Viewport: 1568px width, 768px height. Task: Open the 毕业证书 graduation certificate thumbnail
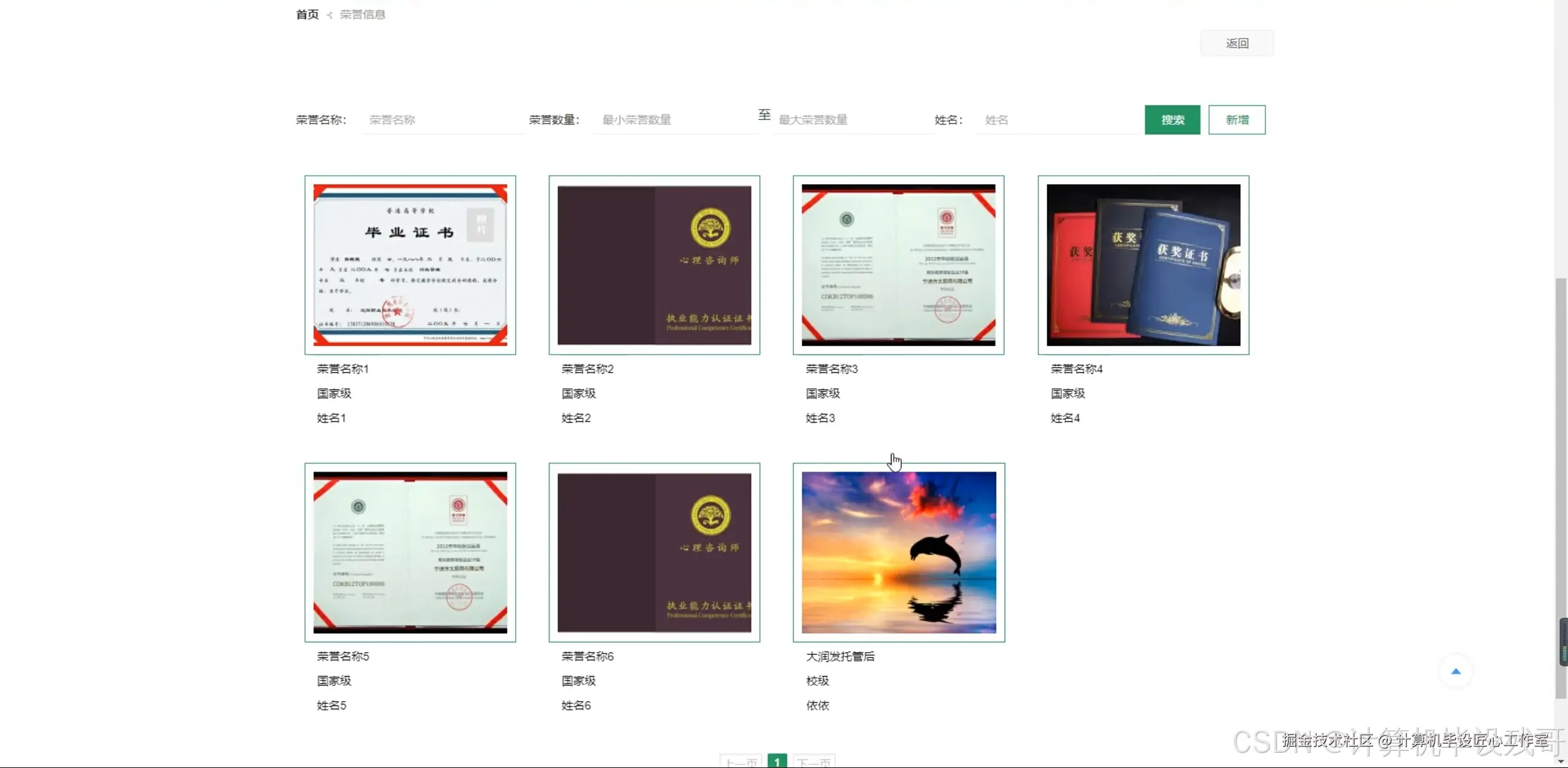[410, 265]
